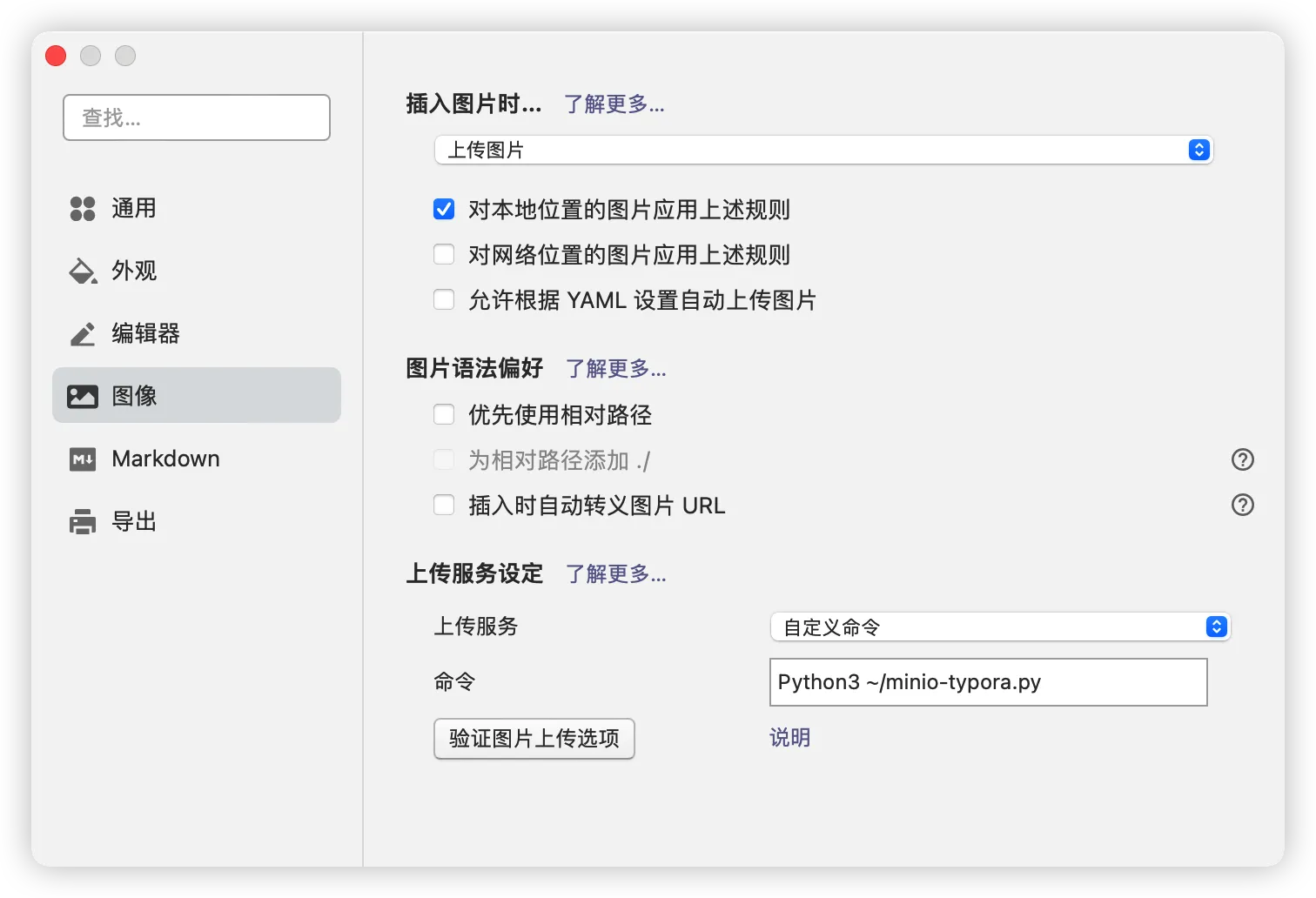Screen dimensions: 1316x898
Task: Click help icon beside 插入时自动转义图片 URL
Action: tap(1242, 505)
